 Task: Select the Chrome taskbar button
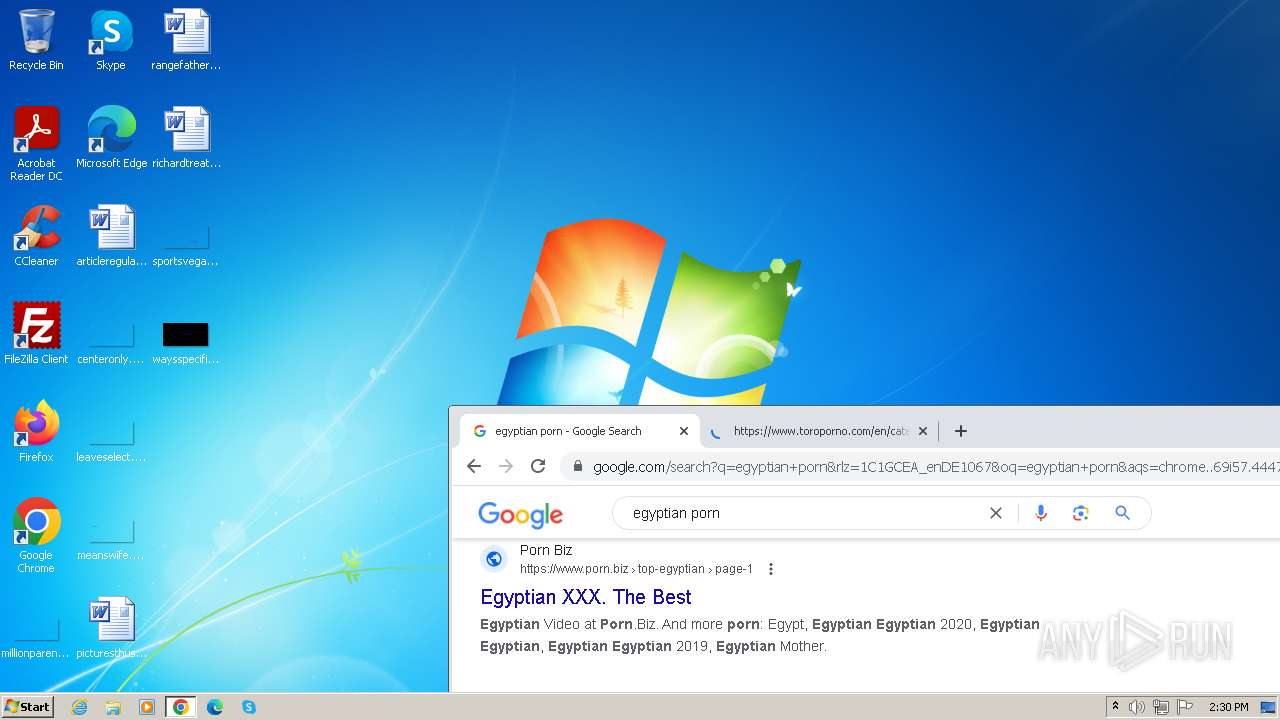180,707
